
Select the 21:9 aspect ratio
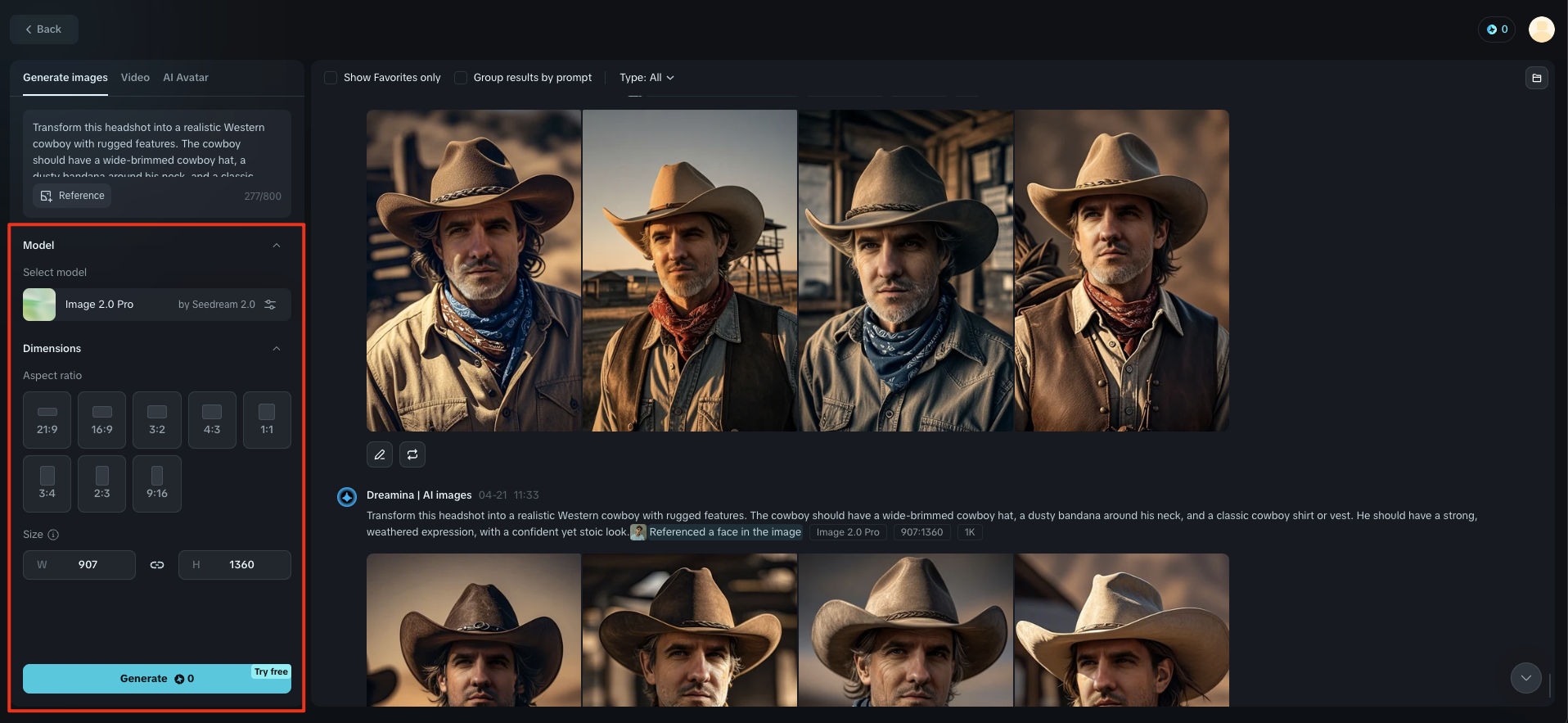[47, 420]
